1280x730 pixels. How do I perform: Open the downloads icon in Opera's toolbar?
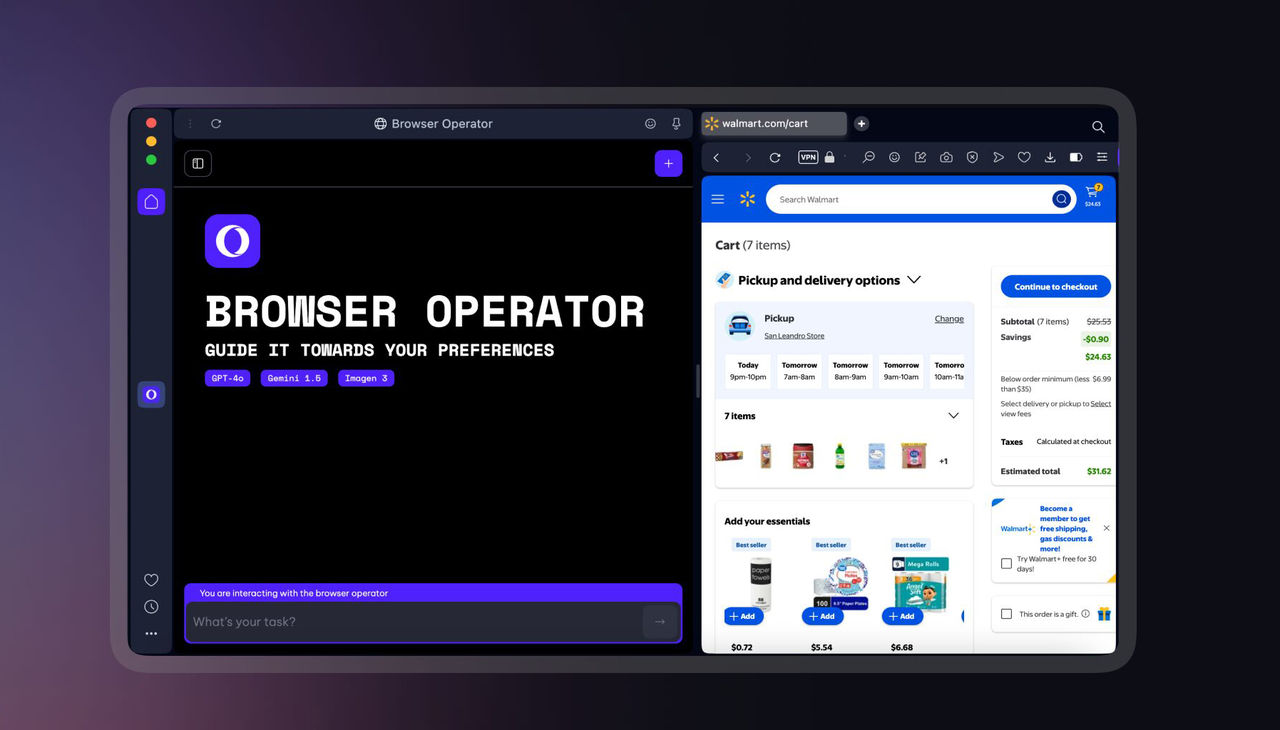1049,157
